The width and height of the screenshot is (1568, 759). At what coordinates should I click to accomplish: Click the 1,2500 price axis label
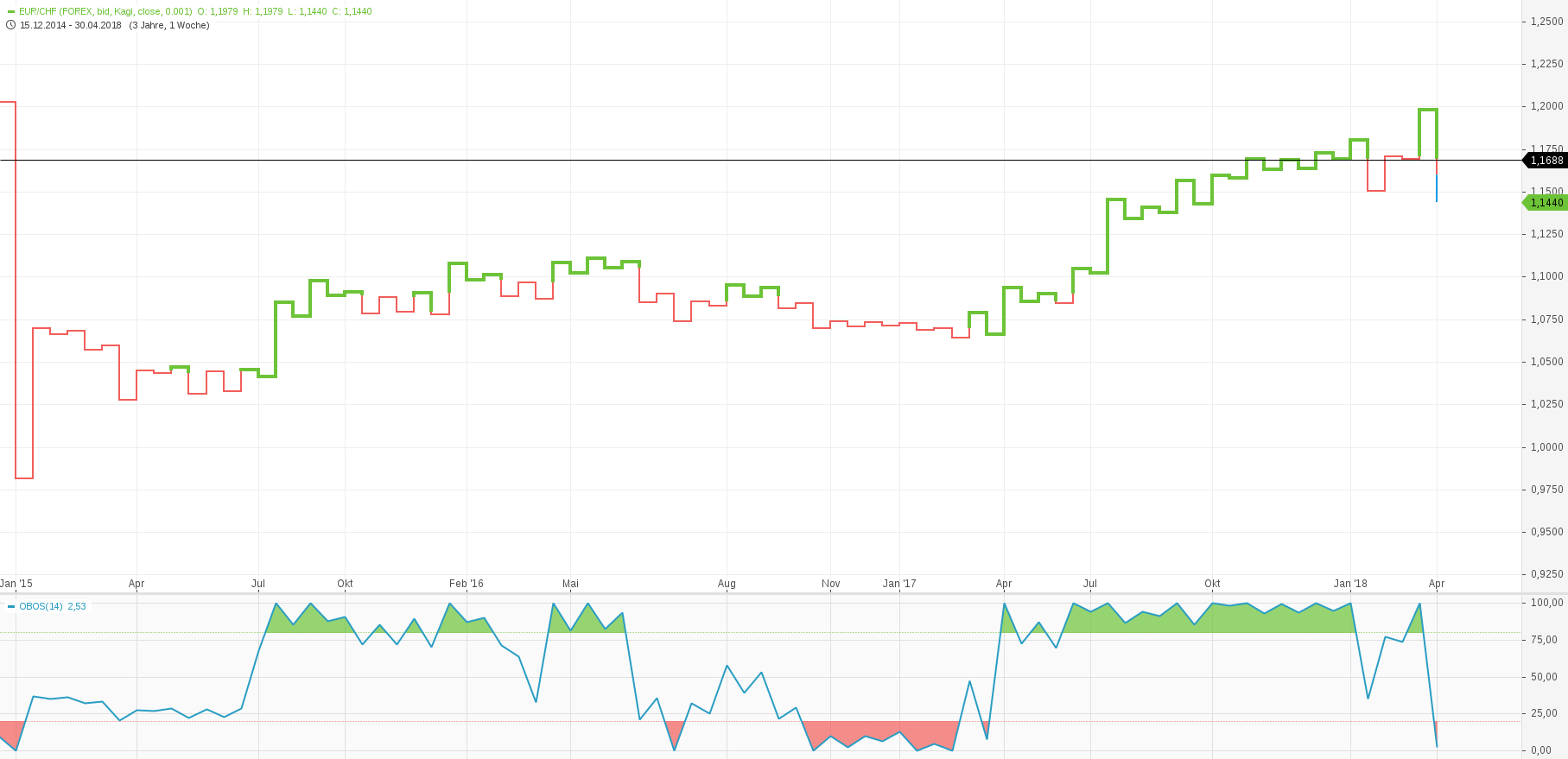click(1546, 22)
